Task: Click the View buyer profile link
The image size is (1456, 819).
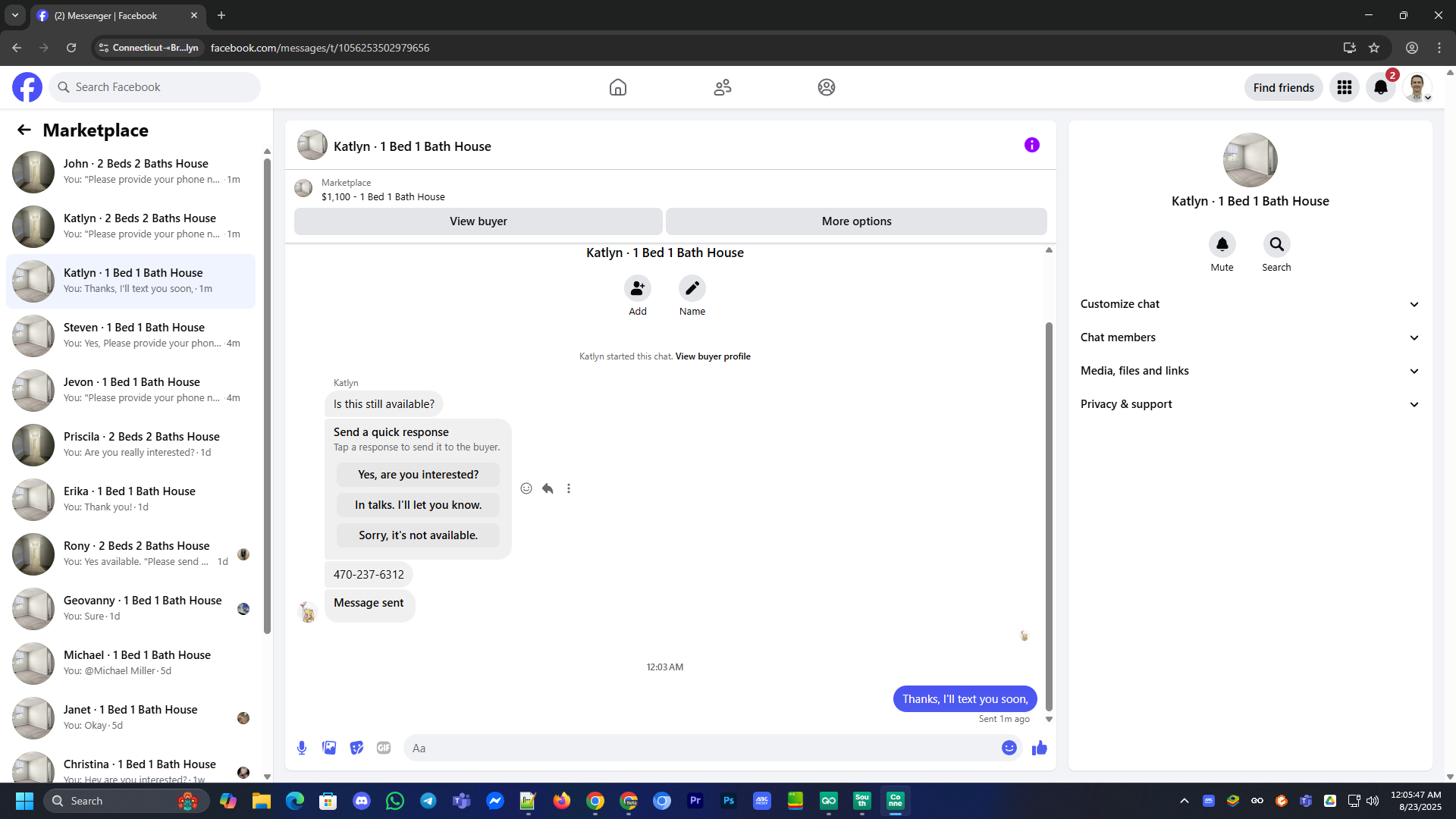Action: coord(713,356)
